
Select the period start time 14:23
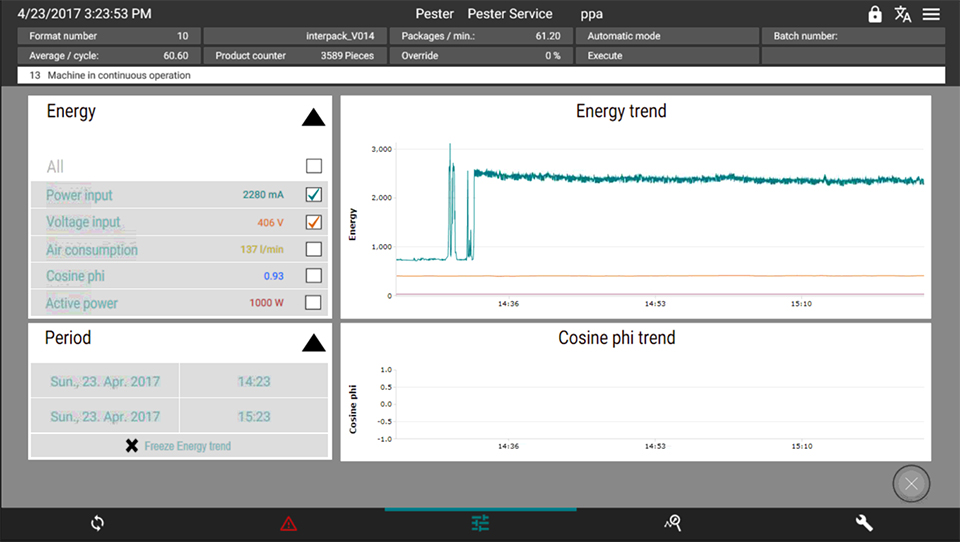click(x=254, y=381)
